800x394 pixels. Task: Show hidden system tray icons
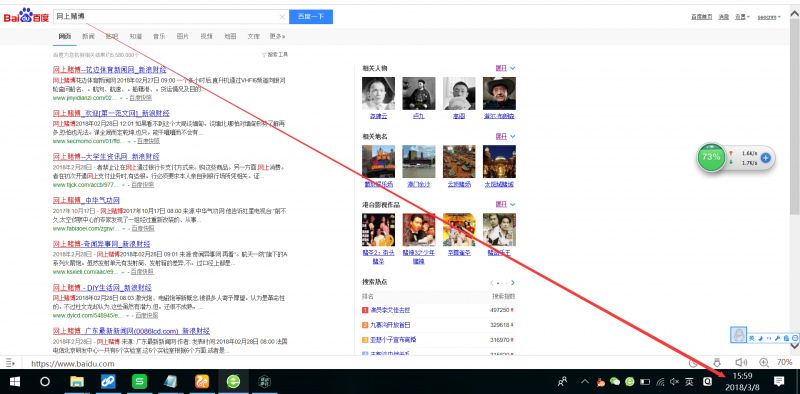[x=585, y=381]
